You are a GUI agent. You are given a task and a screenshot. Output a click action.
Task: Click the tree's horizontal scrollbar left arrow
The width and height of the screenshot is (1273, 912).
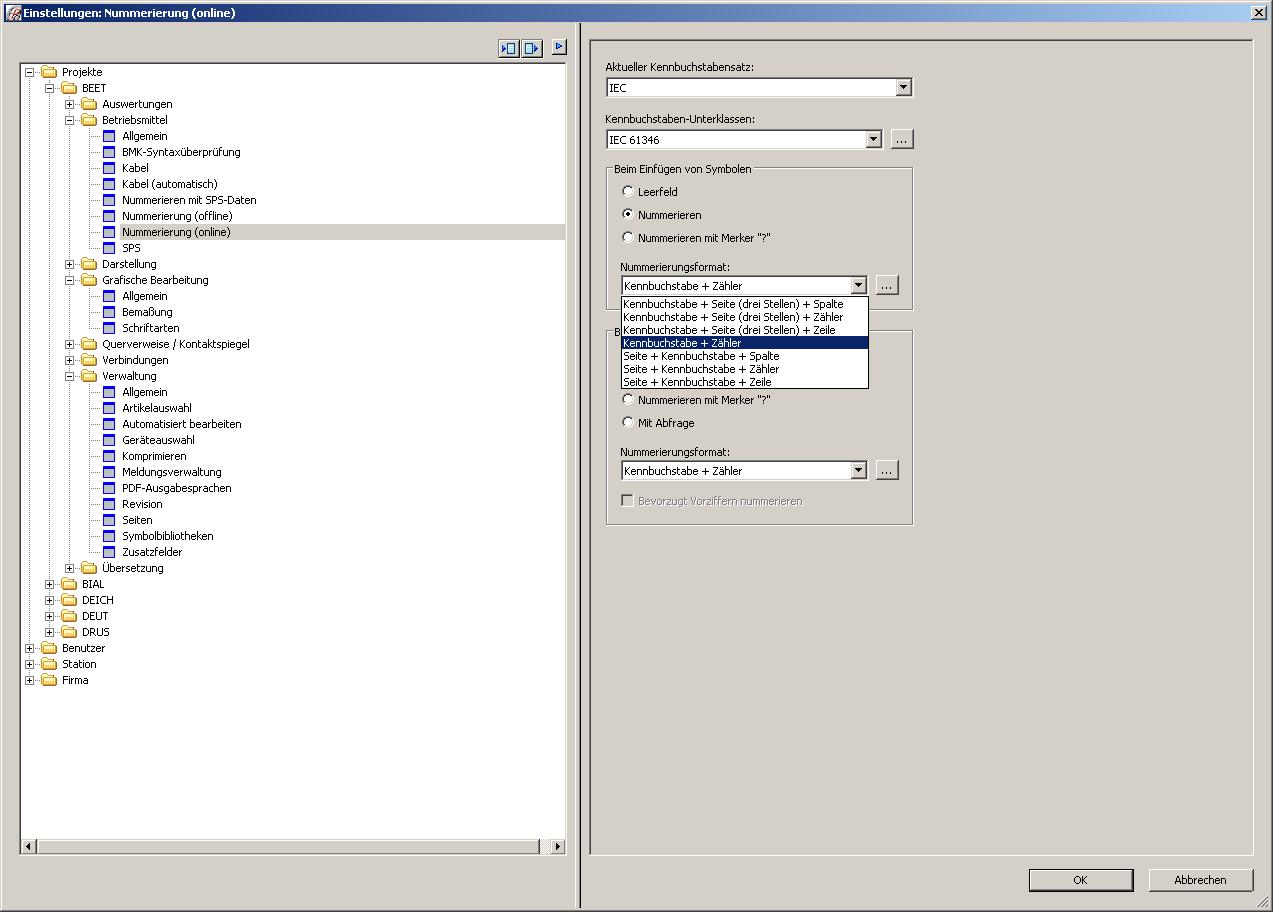coord(28,847)
